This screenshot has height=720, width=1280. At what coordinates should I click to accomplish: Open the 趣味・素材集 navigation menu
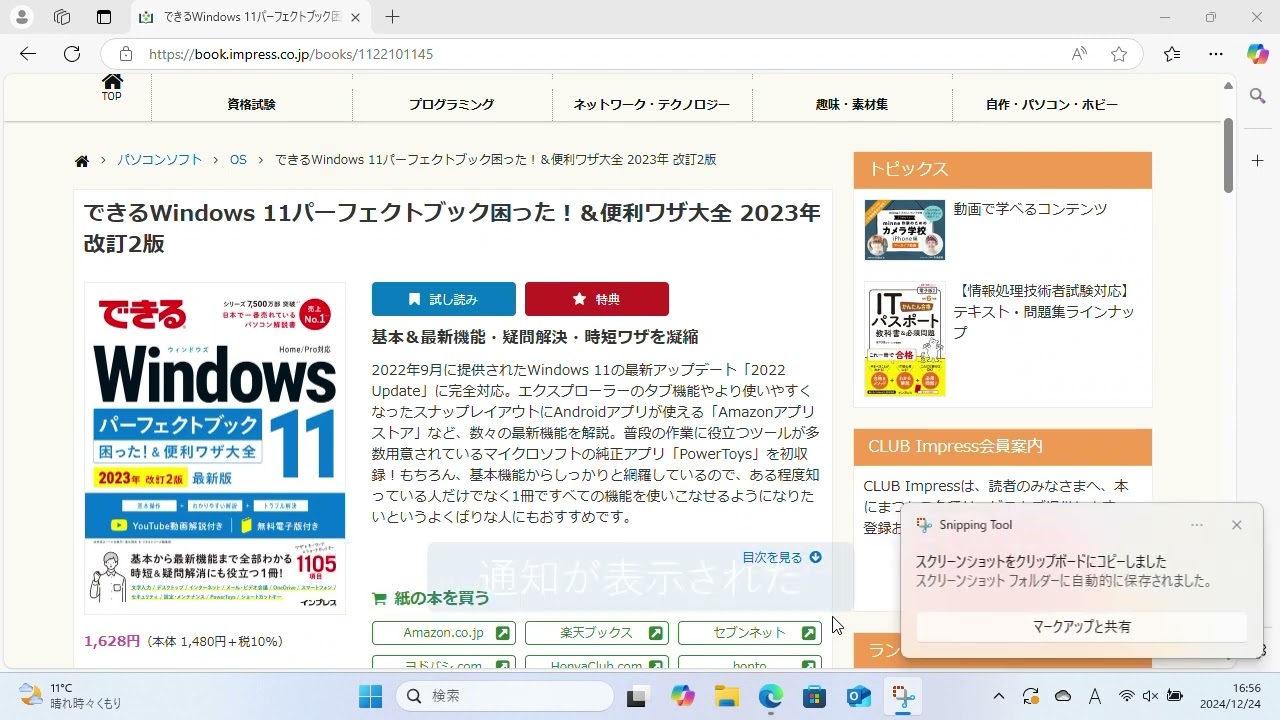pyautogui.click(x=852, y=104)
